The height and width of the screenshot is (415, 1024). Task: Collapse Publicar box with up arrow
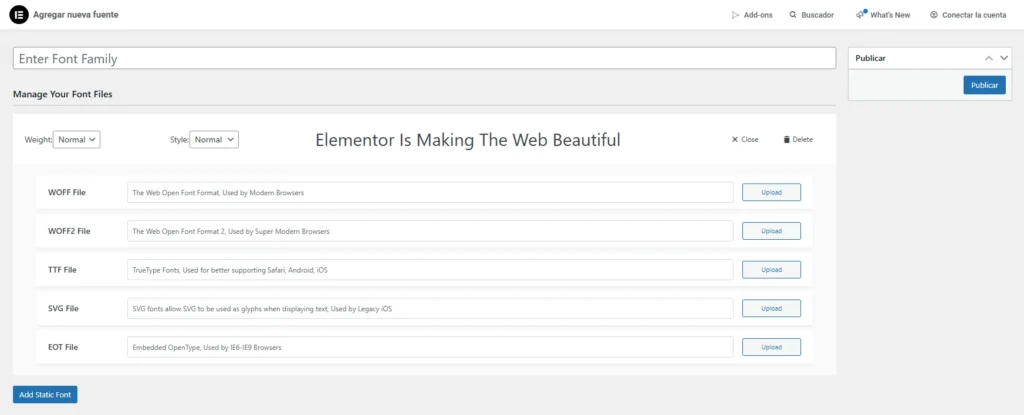pyautogui.click(x=989, y=58)
